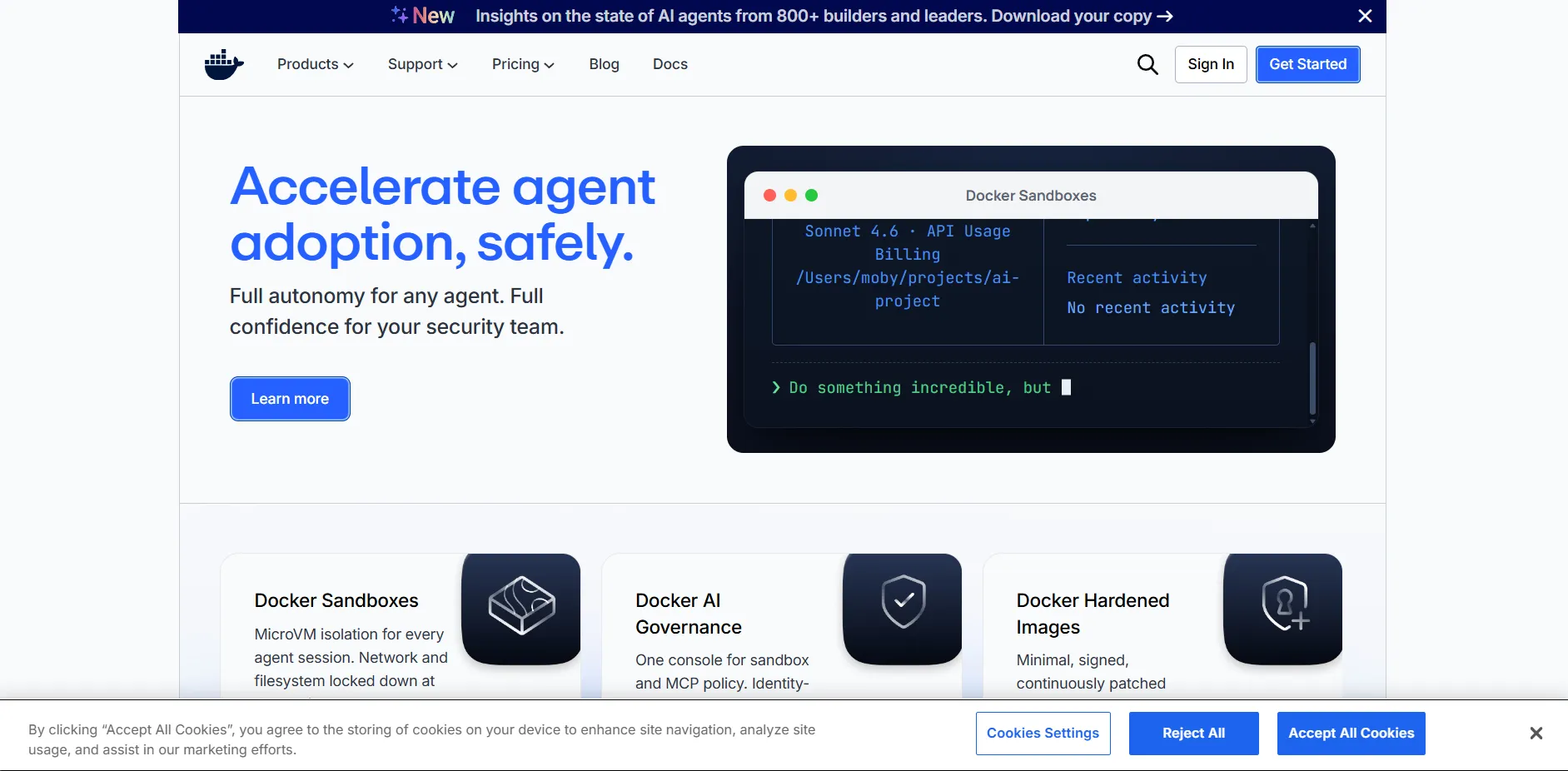Open the Docker Hardened Images card title
This screenshot has width=1568, height=771.
pos(1093,614)
